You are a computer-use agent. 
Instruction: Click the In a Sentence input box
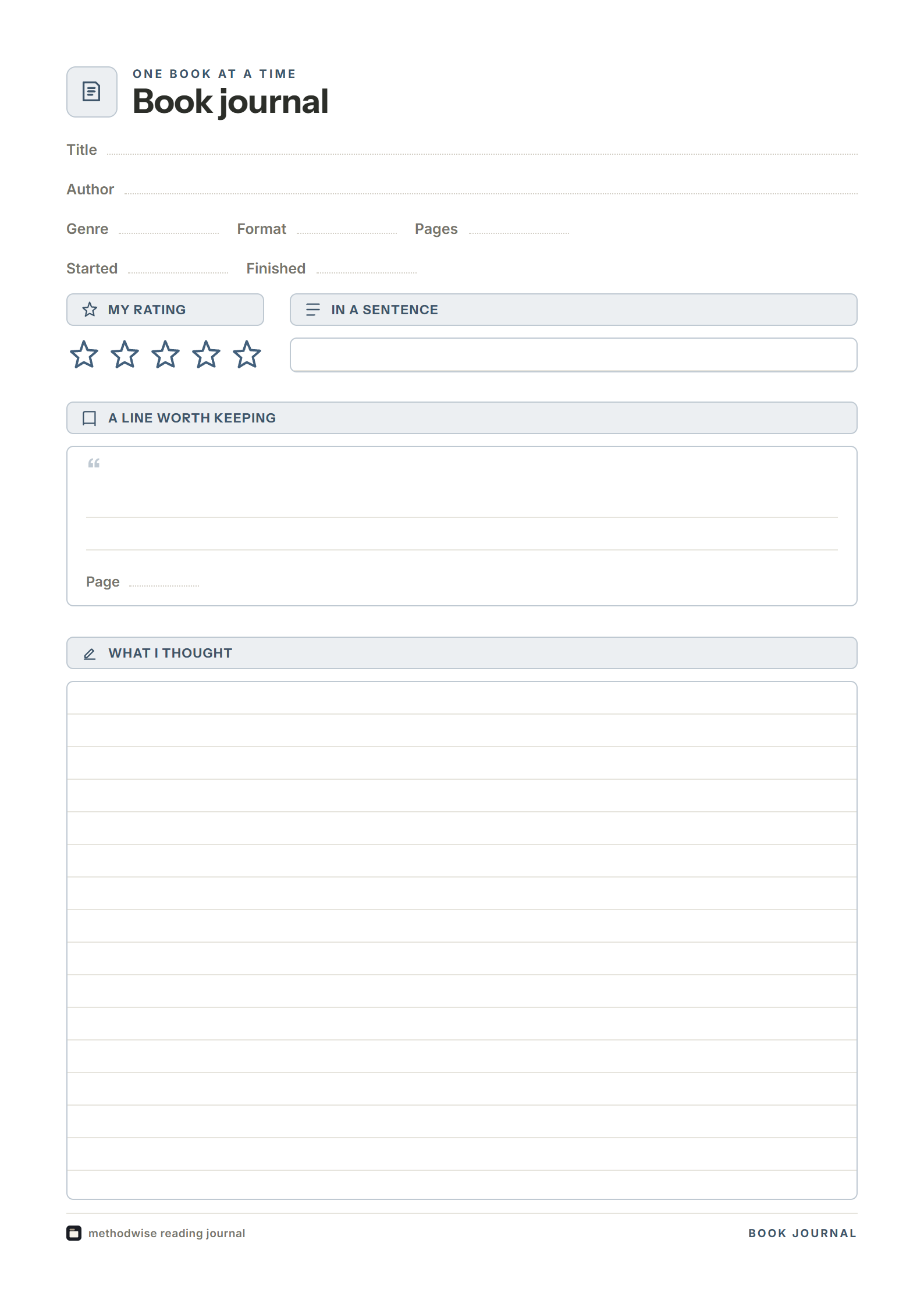click(574, 355)
